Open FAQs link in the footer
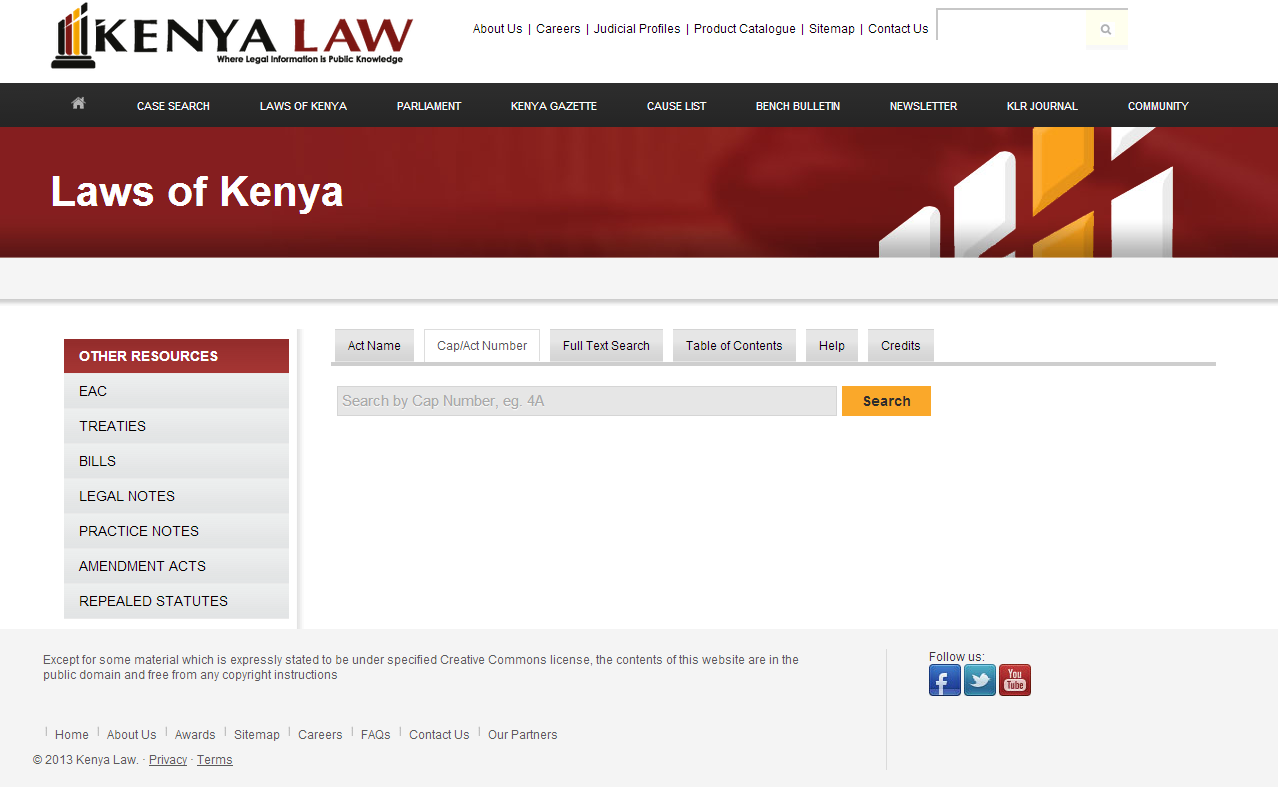This screenshot has width=1278, height=787. tap(376, 735)
